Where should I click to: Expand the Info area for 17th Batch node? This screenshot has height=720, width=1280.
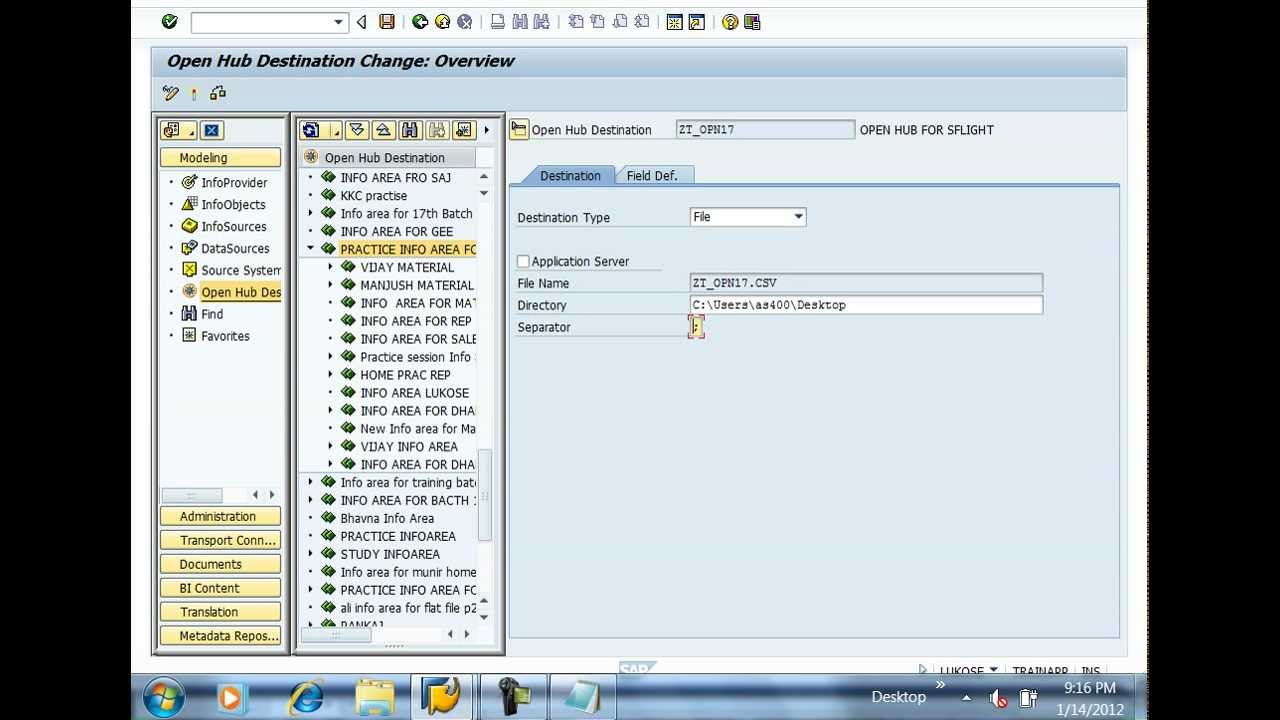310,213
